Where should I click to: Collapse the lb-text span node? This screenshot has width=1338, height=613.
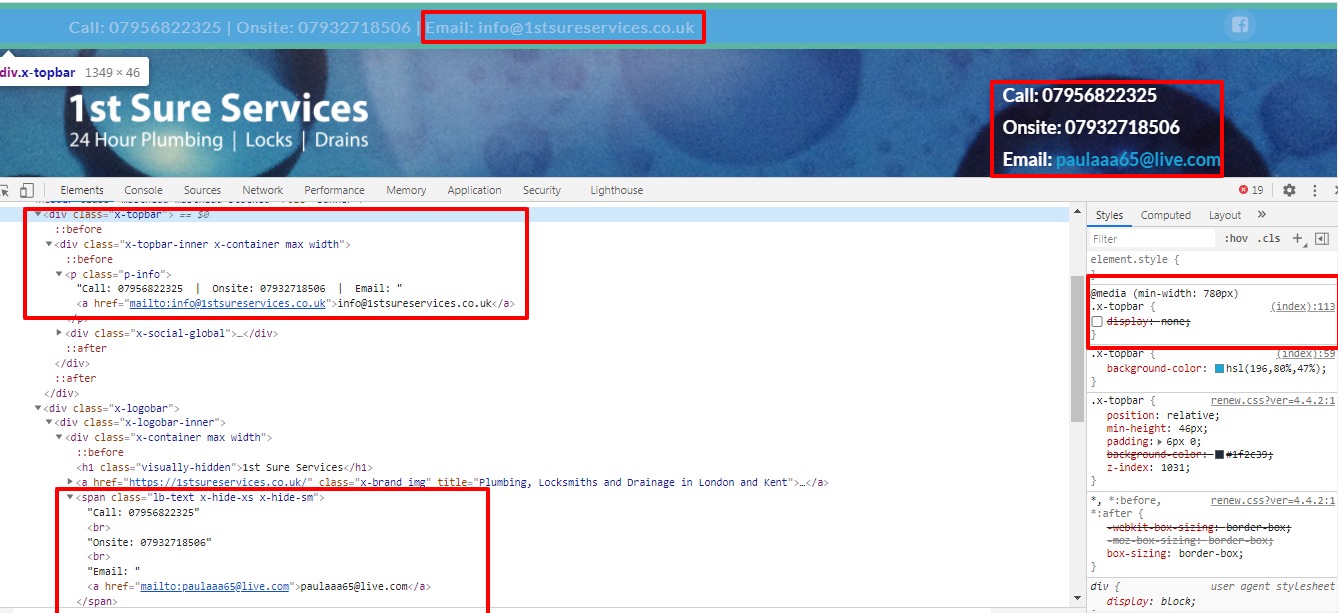click(x=71, y=497)
